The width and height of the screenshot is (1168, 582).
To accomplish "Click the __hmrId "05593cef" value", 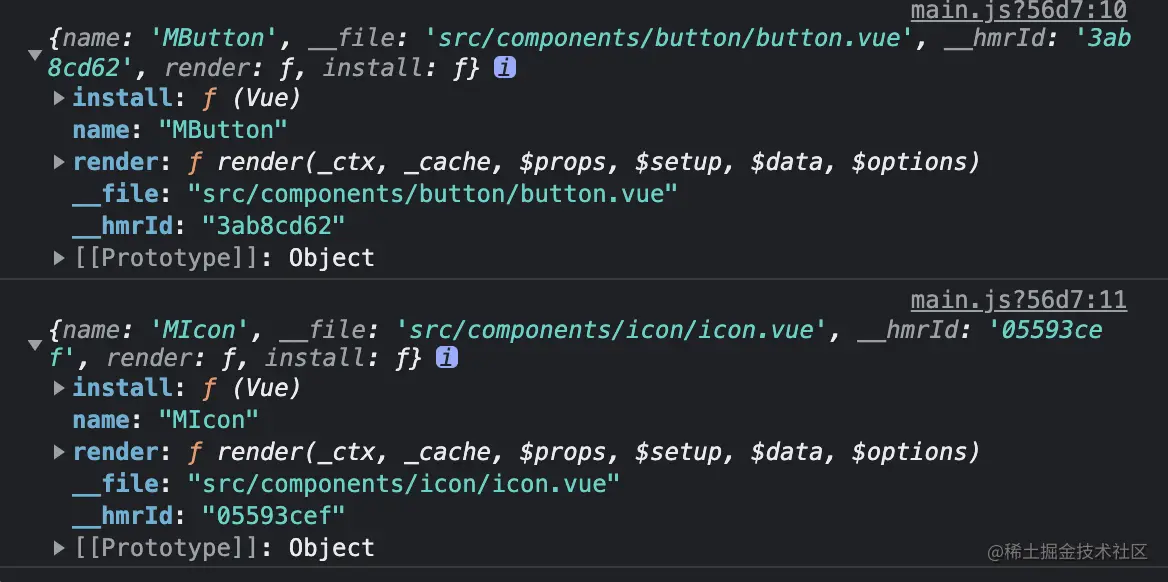I will click(x=273, y=516).
